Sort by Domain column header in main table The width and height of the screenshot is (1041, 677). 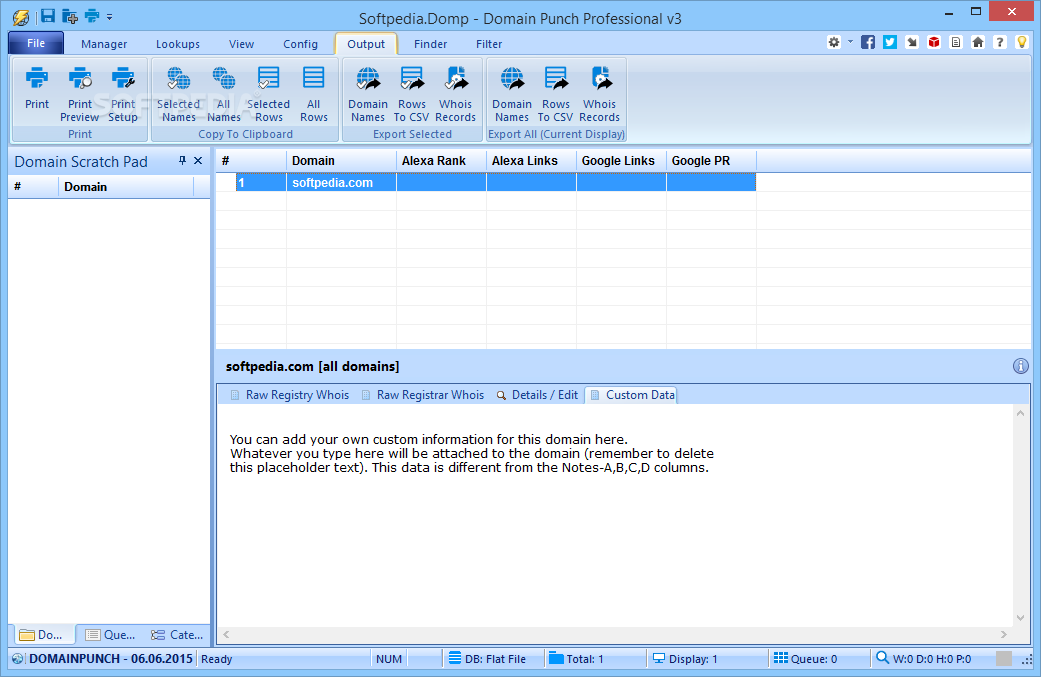point(341,161)
